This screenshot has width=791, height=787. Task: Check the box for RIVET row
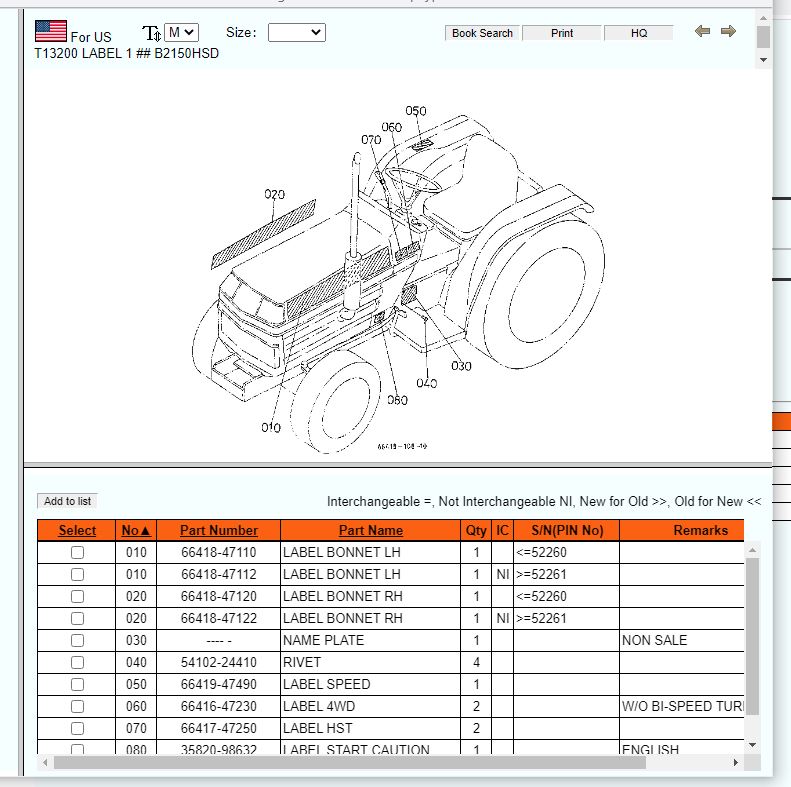77,662
